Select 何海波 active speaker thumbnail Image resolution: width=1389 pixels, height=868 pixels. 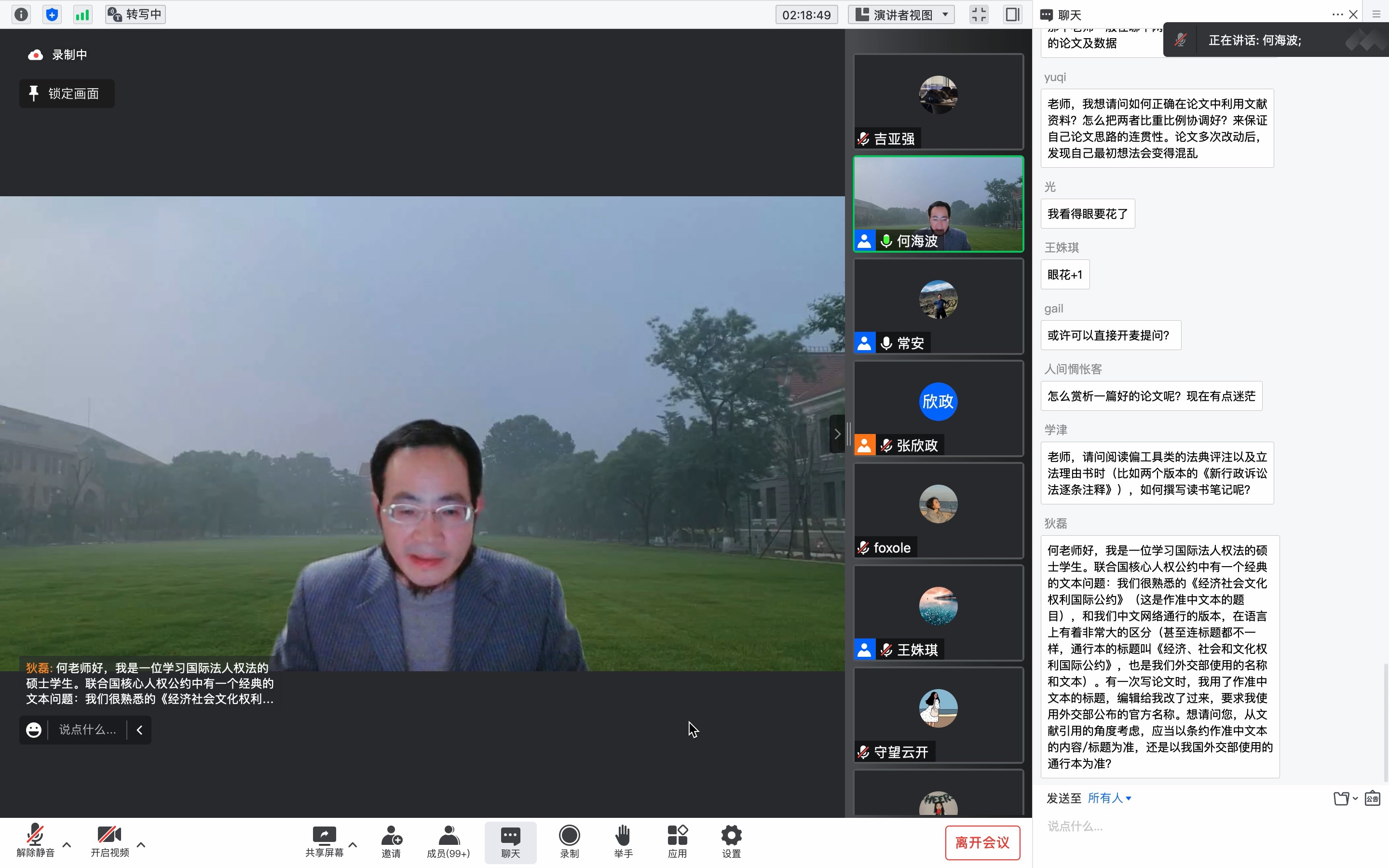[939, 204]
